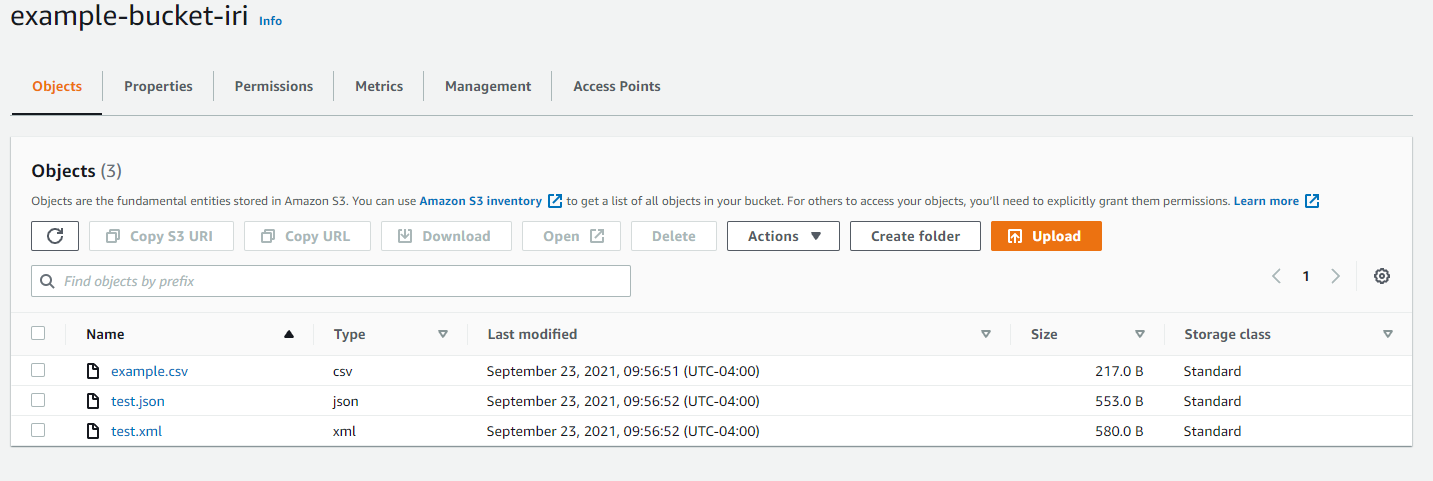Open the Access Points tab
1433x481 pixels.
617,86
